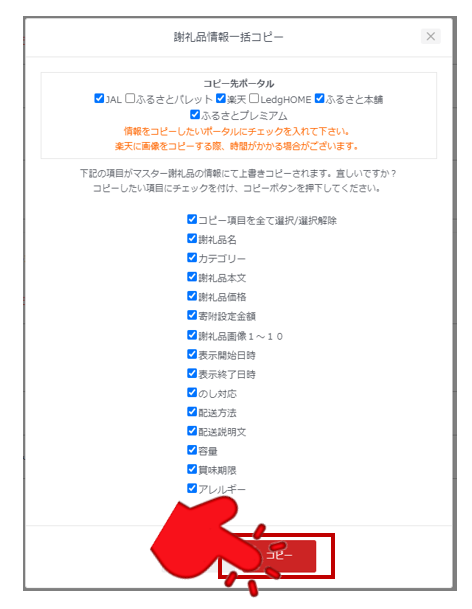Viewport: 472px width, 609px height.
Task: Toggle コピー項目を全て選択/選択解除 checkbox
Action: coord(192,219)
